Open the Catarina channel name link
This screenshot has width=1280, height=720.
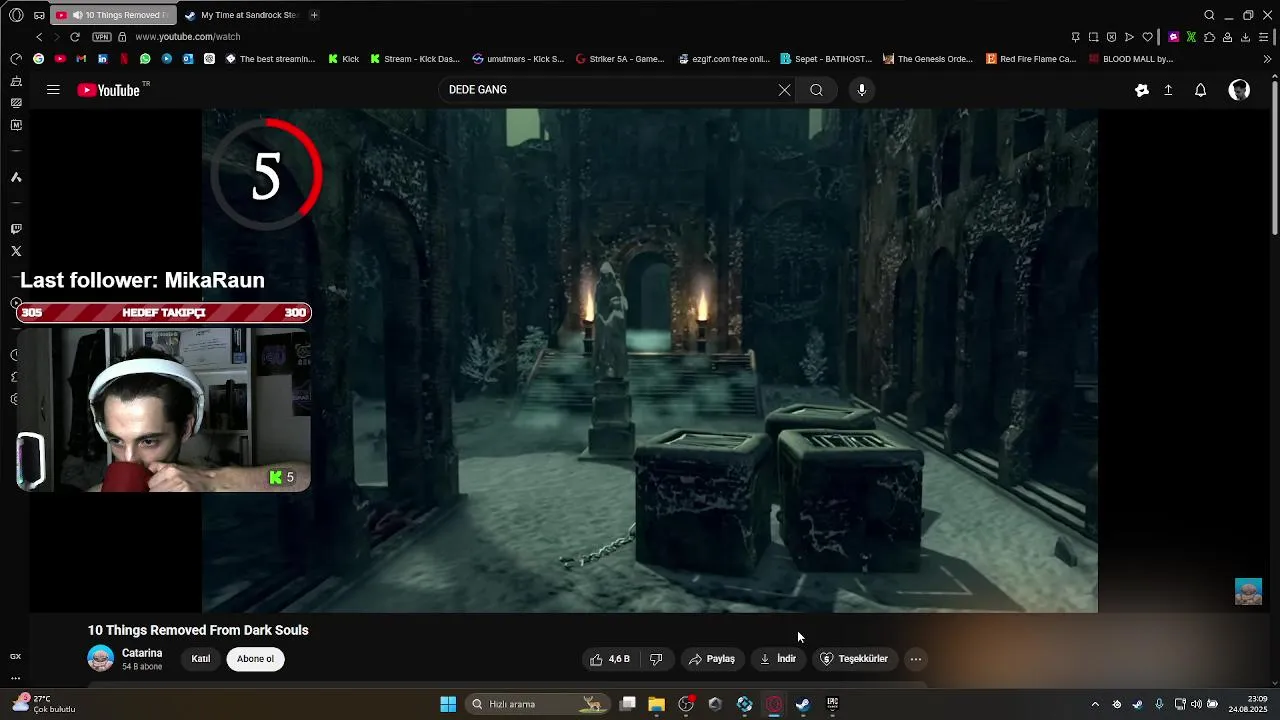point(142,653)
